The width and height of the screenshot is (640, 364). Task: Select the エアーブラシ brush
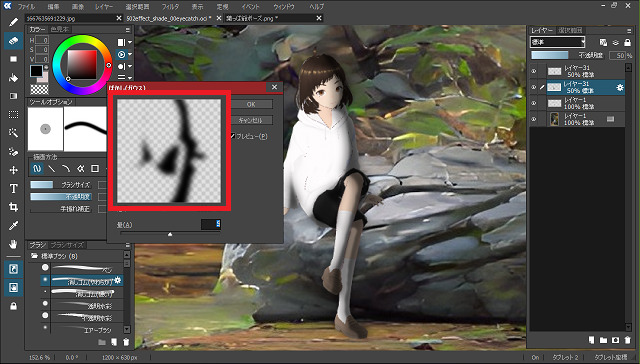click(x=81, y=329)
